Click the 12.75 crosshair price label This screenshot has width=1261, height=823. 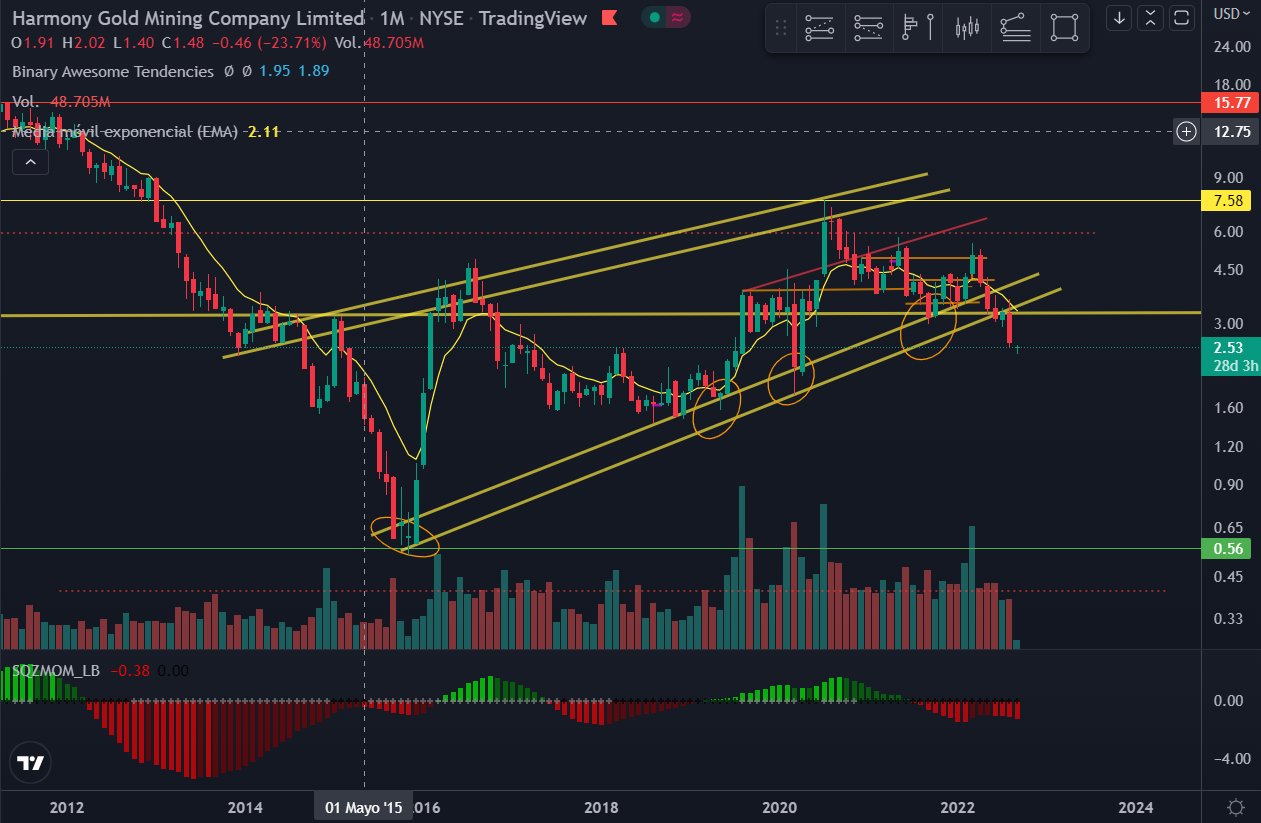(1231, 131)
